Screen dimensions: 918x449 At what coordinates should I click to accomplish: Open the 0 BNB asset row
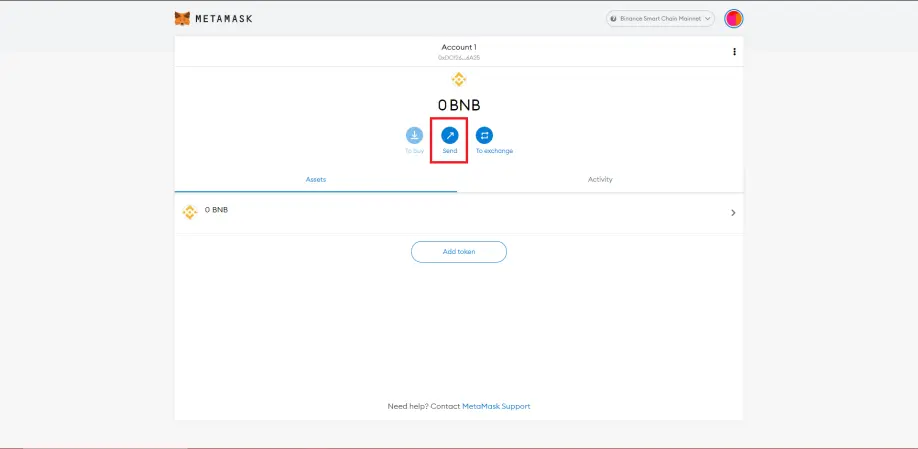coord(458,213)
